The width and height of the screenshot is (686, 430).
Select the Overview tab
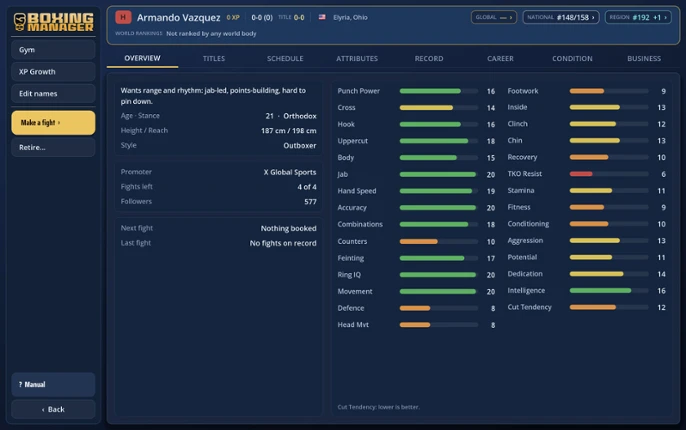(142, 58)
